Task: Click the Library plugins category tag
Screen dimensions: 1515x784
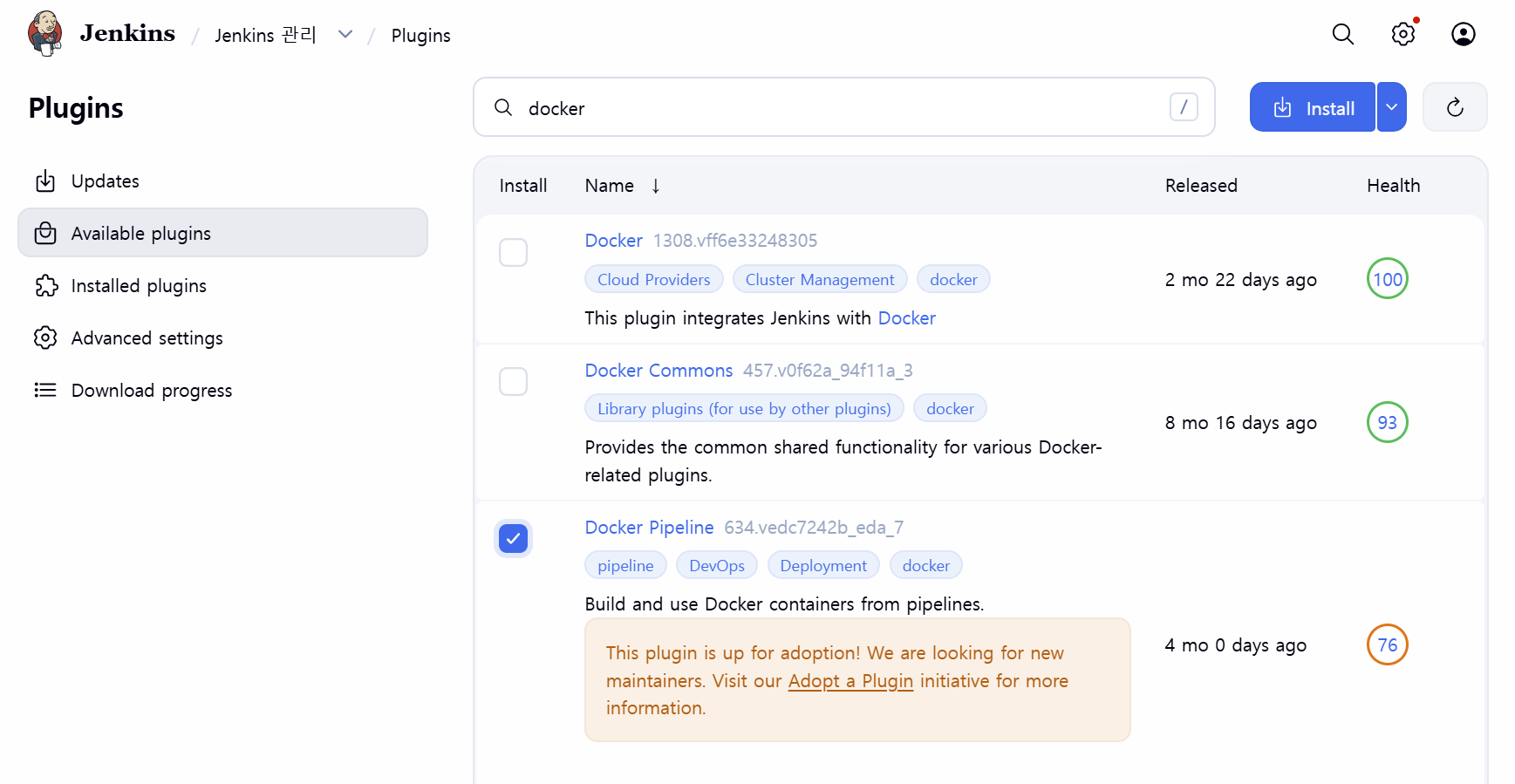Action: click(744, 408)
